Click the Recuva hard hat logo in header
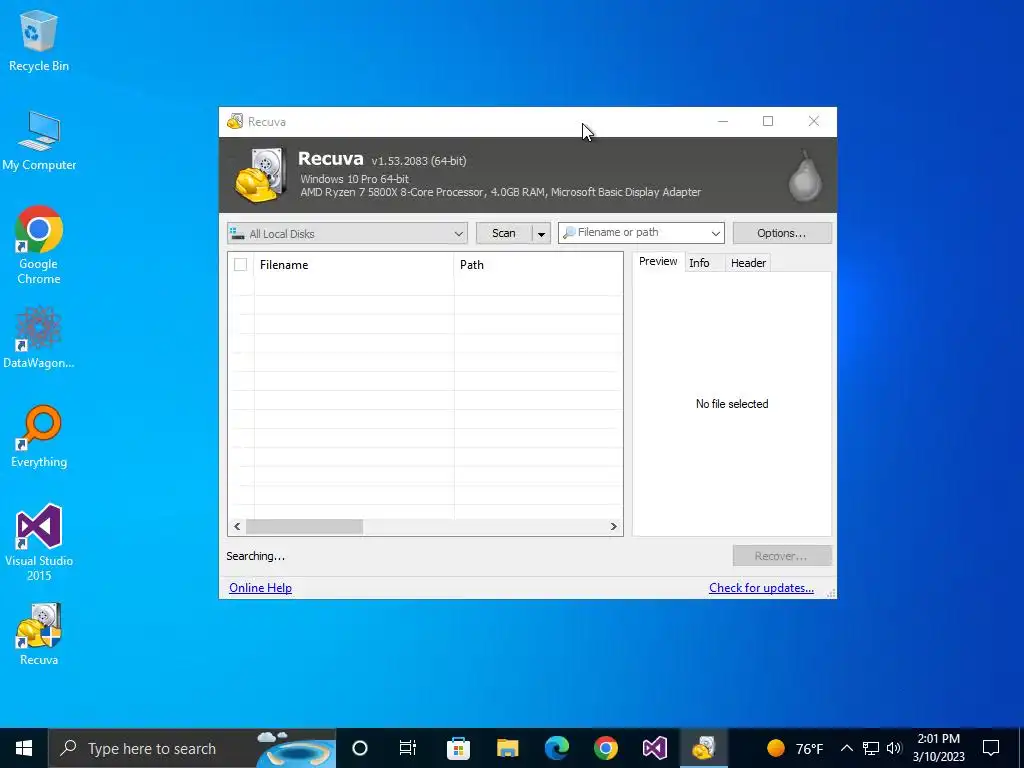This screenshot has height=768, width=1024. [x=261, y=174]
